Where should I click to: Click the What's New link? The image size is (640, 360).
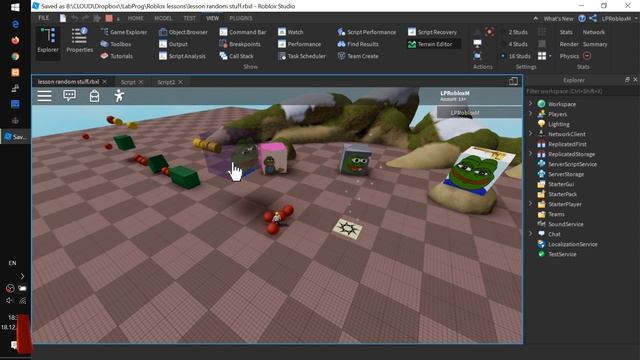558,18
